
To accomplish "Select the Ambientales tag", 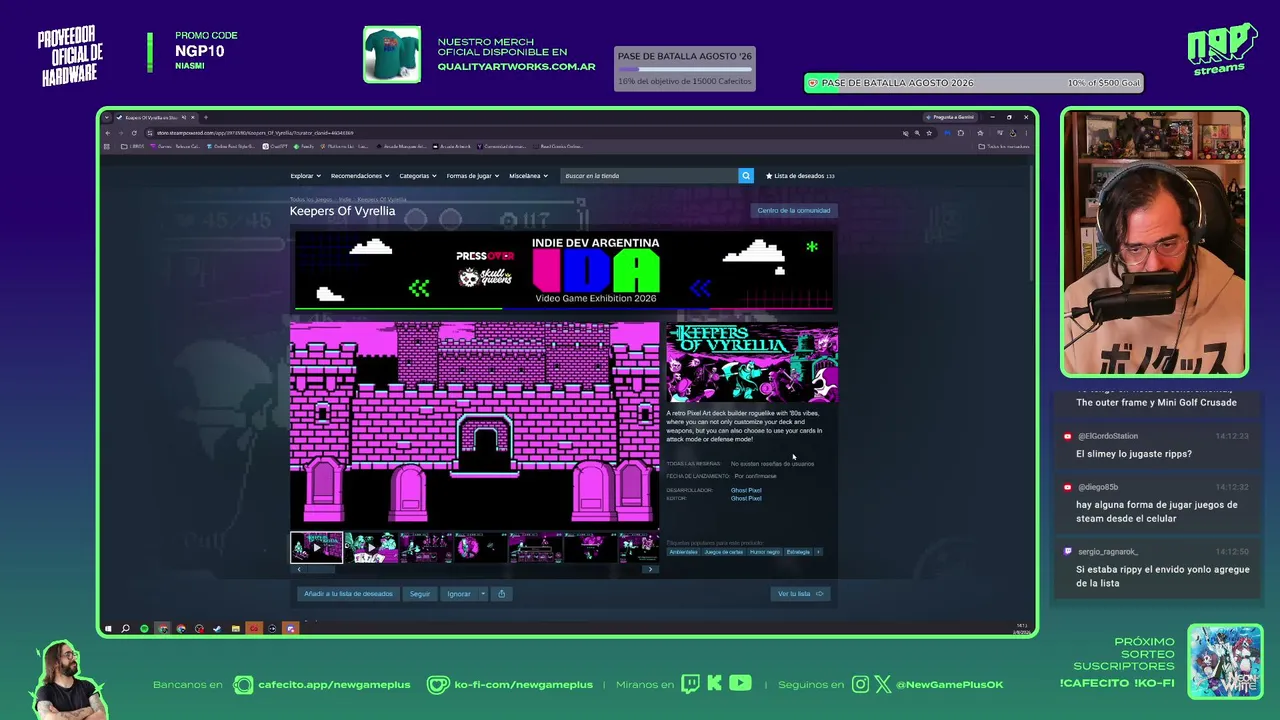I will [684, 552].
